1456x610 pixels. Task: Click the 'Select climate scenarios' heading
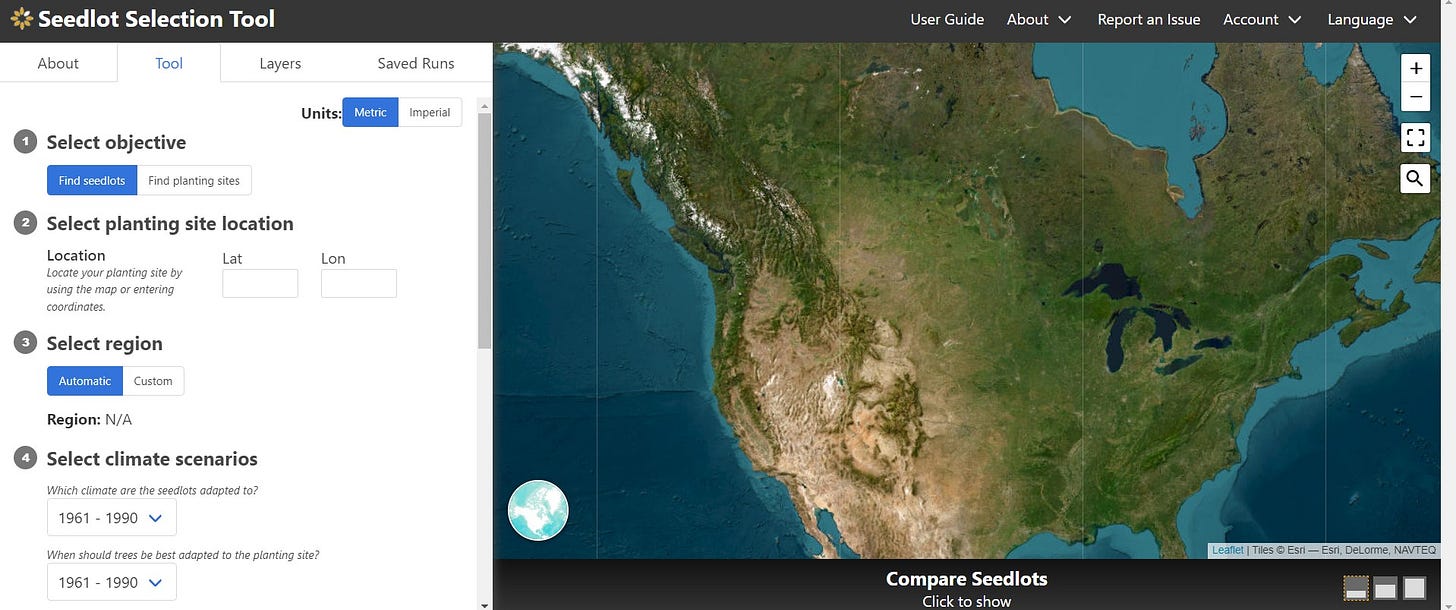[152, 459]
